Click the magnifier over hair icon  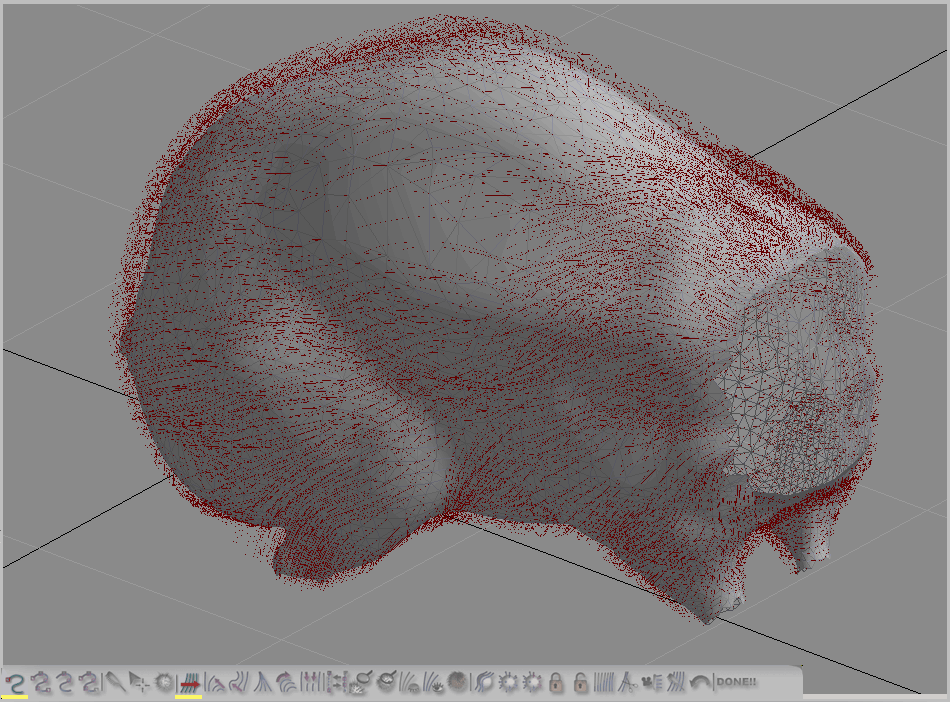pyautogui.click(x=363, y=682)
